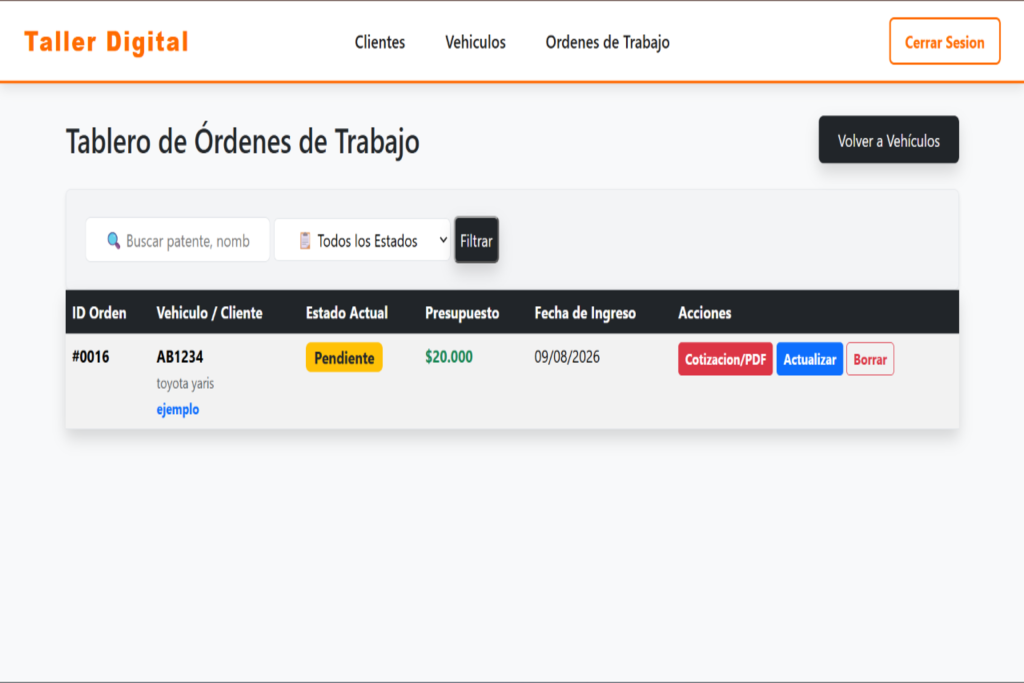The width and height of the screenshot is (1024, 683).
Task: Click the Pendiente status badge
Action: [x=344, y=358]
